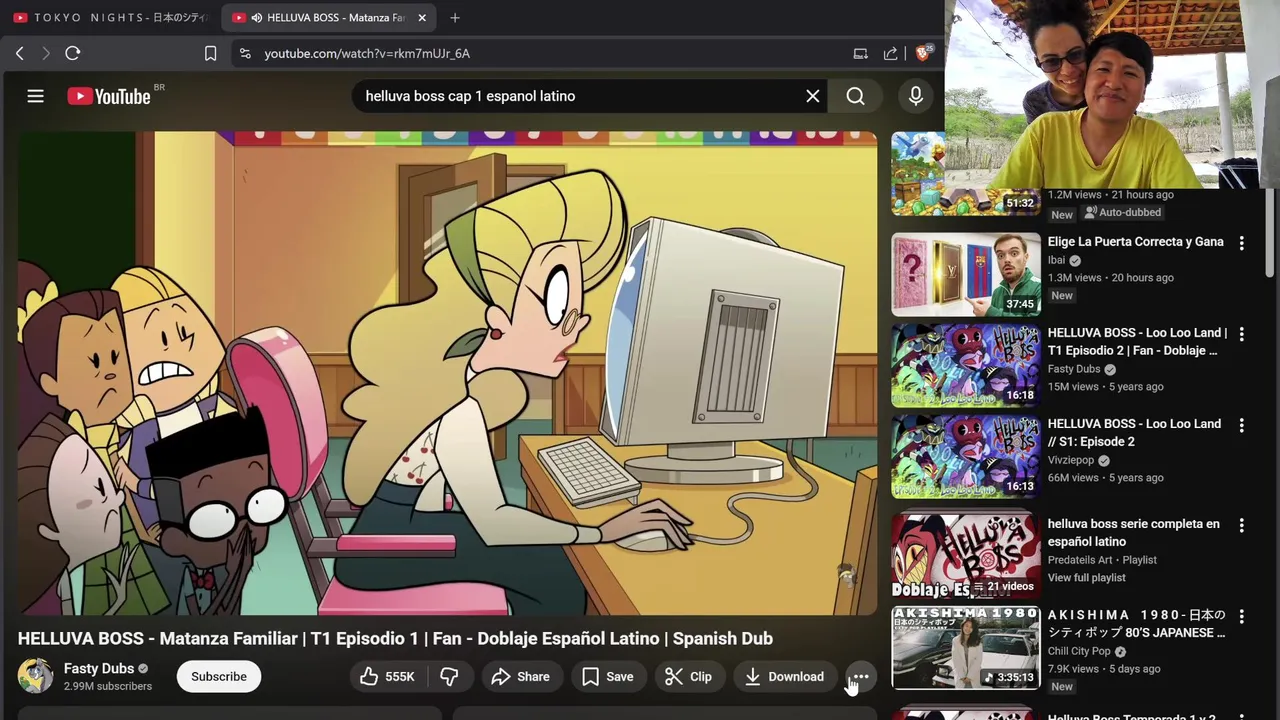
Task: Open options for helluva boss serie completa playlist
Action: [x=1242, y=525]
